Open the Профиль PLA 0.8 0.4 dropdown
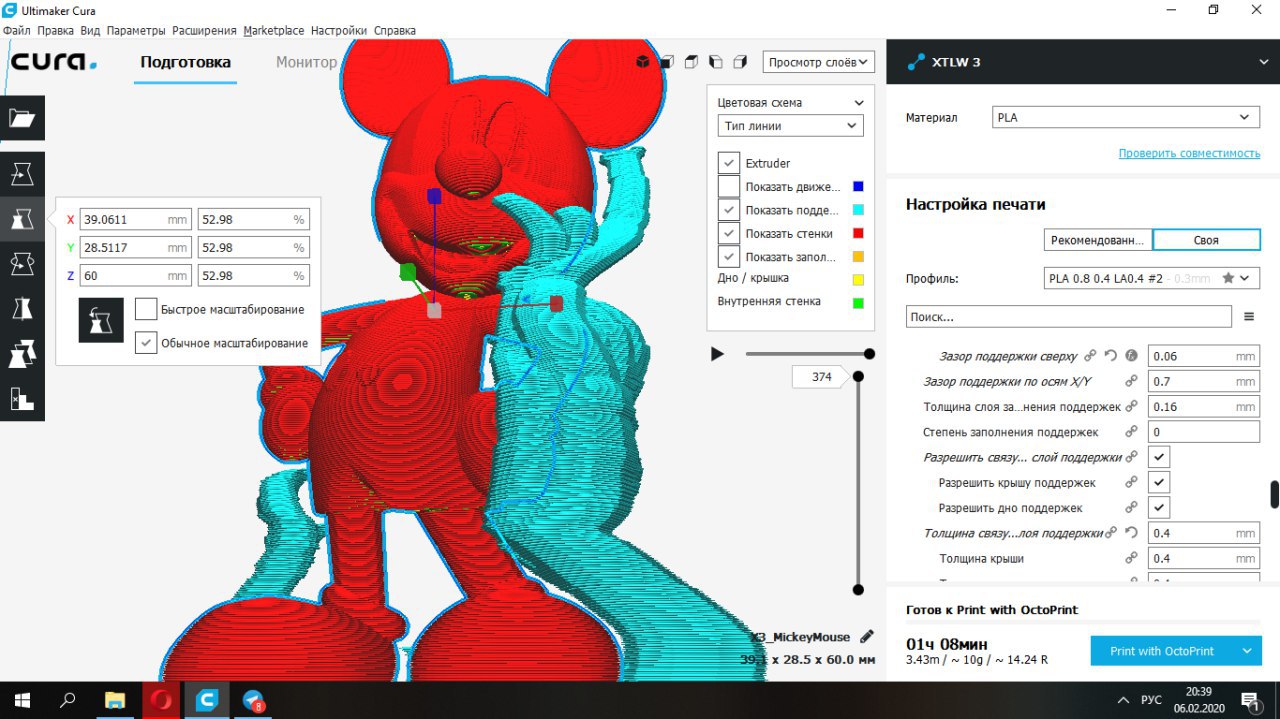This screenshot has width=1280, height=719. [1150, 278]
